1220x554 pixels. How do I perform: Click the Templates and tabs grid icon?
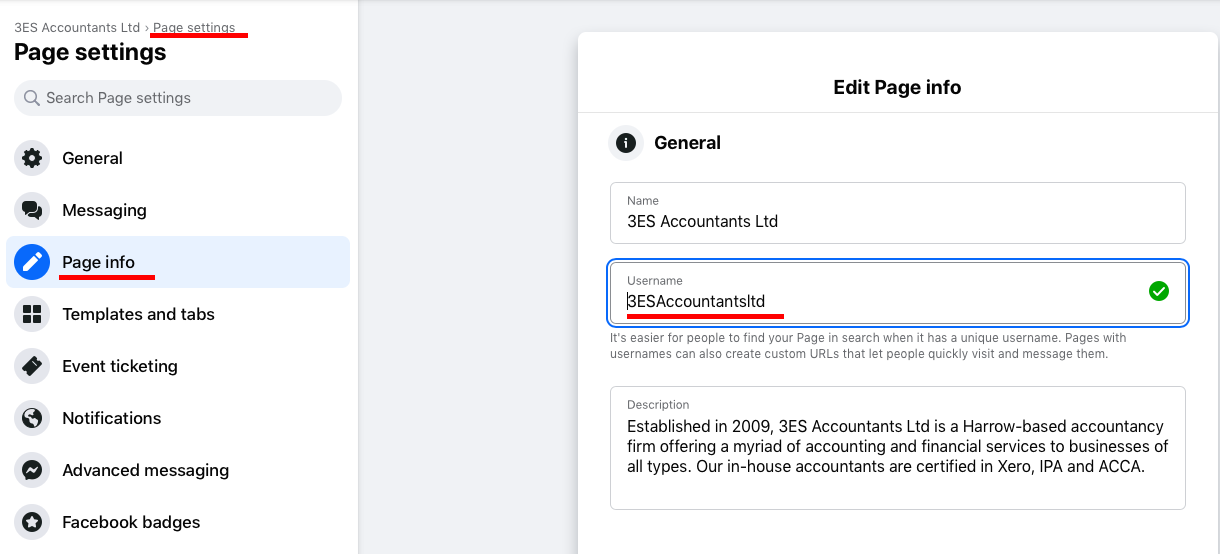coord(32,314)
